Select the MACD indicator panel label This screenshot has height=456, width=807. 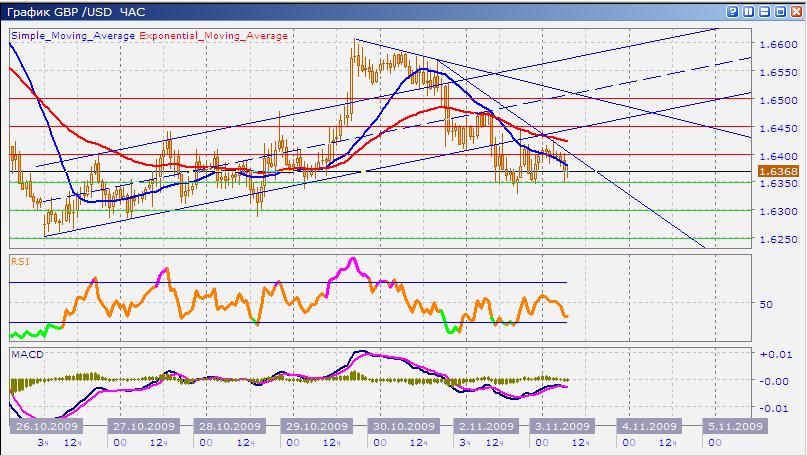pos(24,353)
